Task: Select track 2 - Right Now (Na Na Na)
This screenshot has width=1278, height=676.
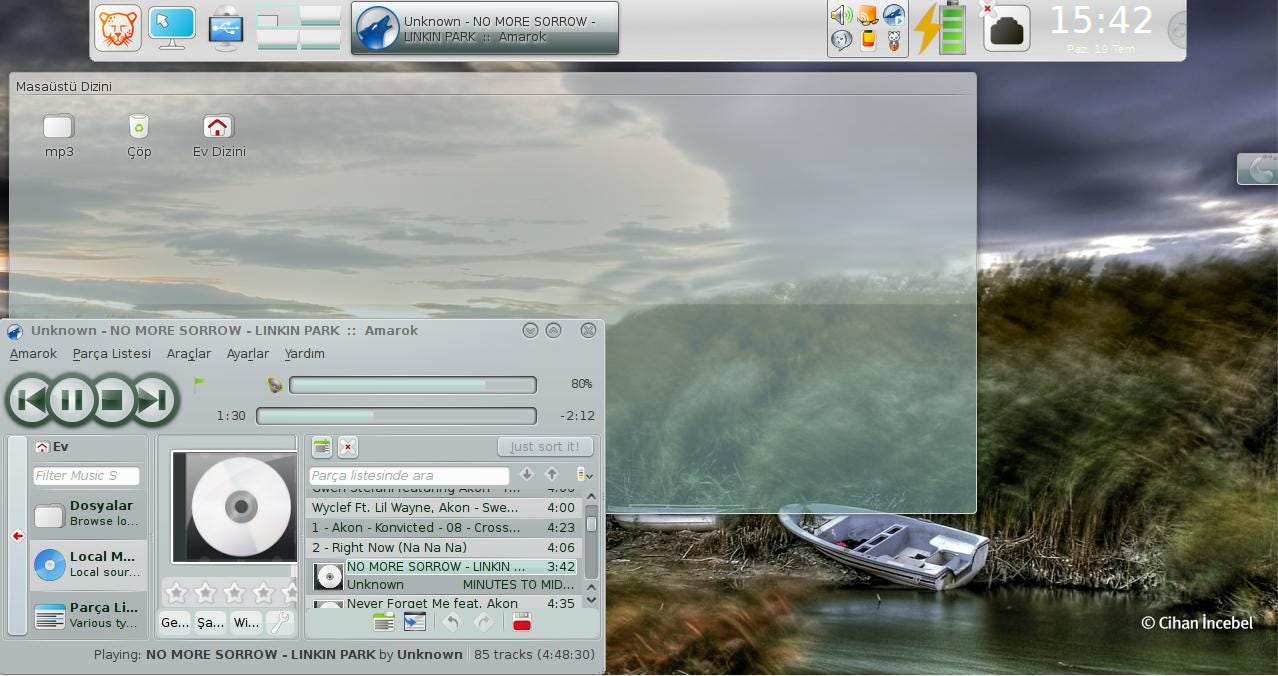Action: [443, 548]
